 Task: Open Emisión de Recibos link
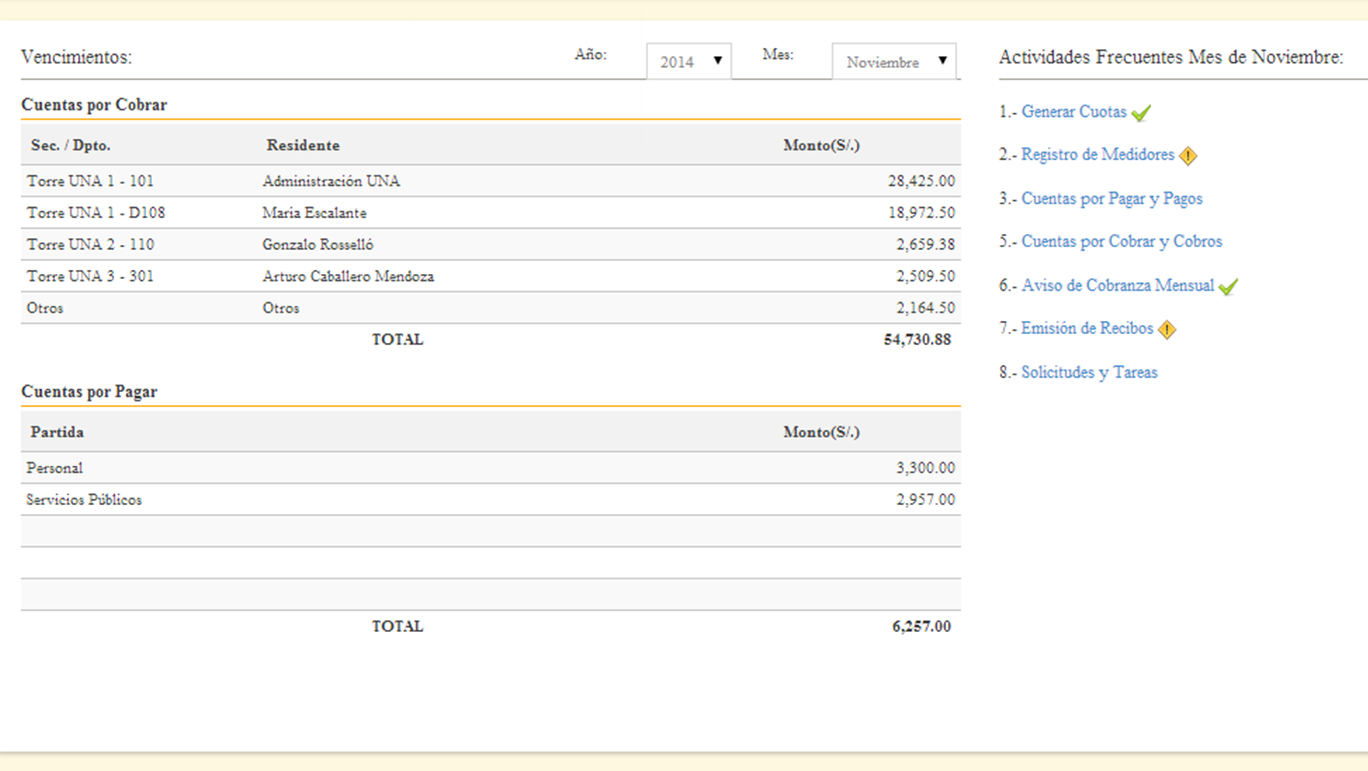coord(1086,328)
